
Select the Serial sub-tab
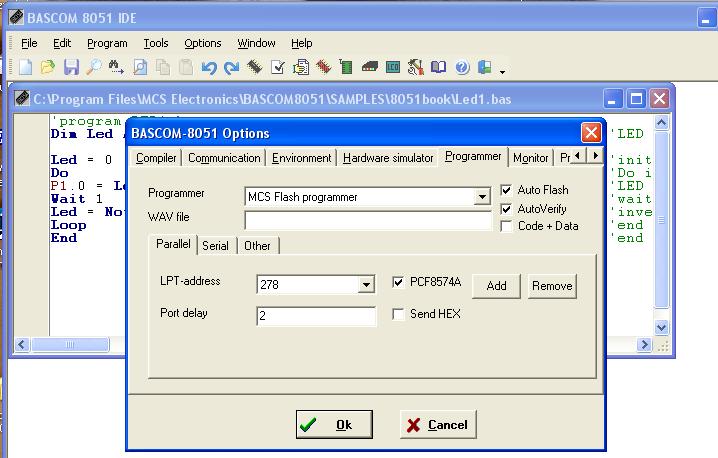[x=215, y=246]
